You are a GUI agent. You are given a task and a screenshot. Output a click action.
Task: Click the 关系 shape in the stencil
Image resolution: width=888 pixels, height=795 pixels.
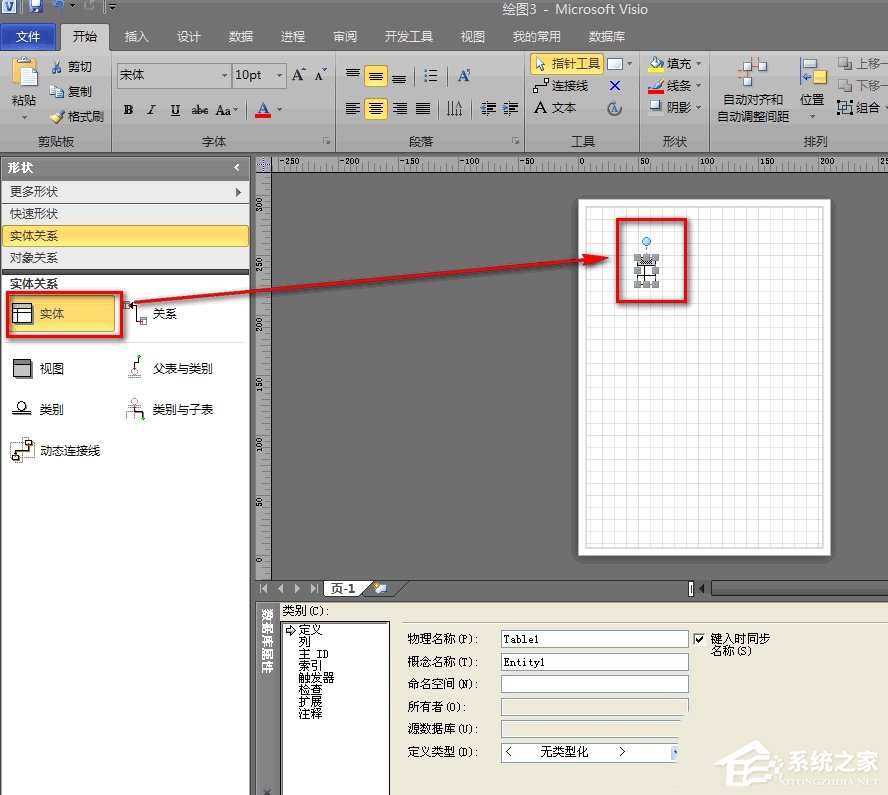tap(156, 313)
